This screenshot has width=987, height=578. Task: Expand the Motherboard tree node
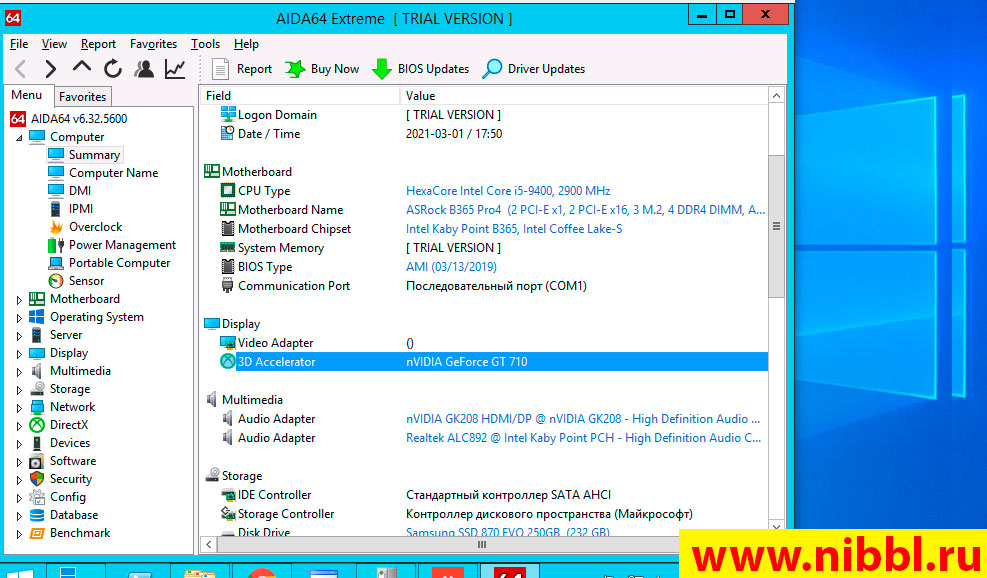(x=19, y=300)
